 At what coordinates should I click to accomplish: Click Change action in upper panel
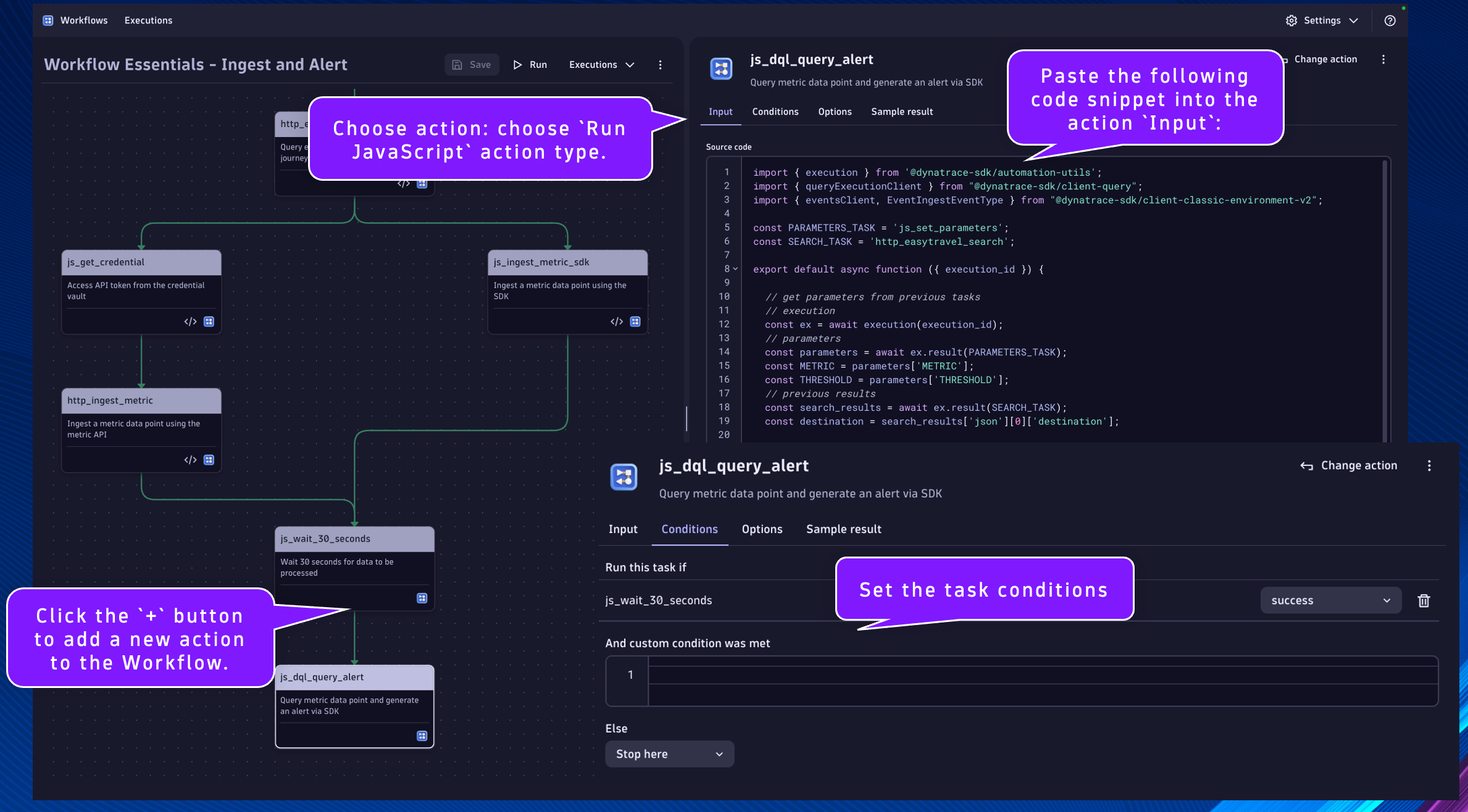(1325, 59)
